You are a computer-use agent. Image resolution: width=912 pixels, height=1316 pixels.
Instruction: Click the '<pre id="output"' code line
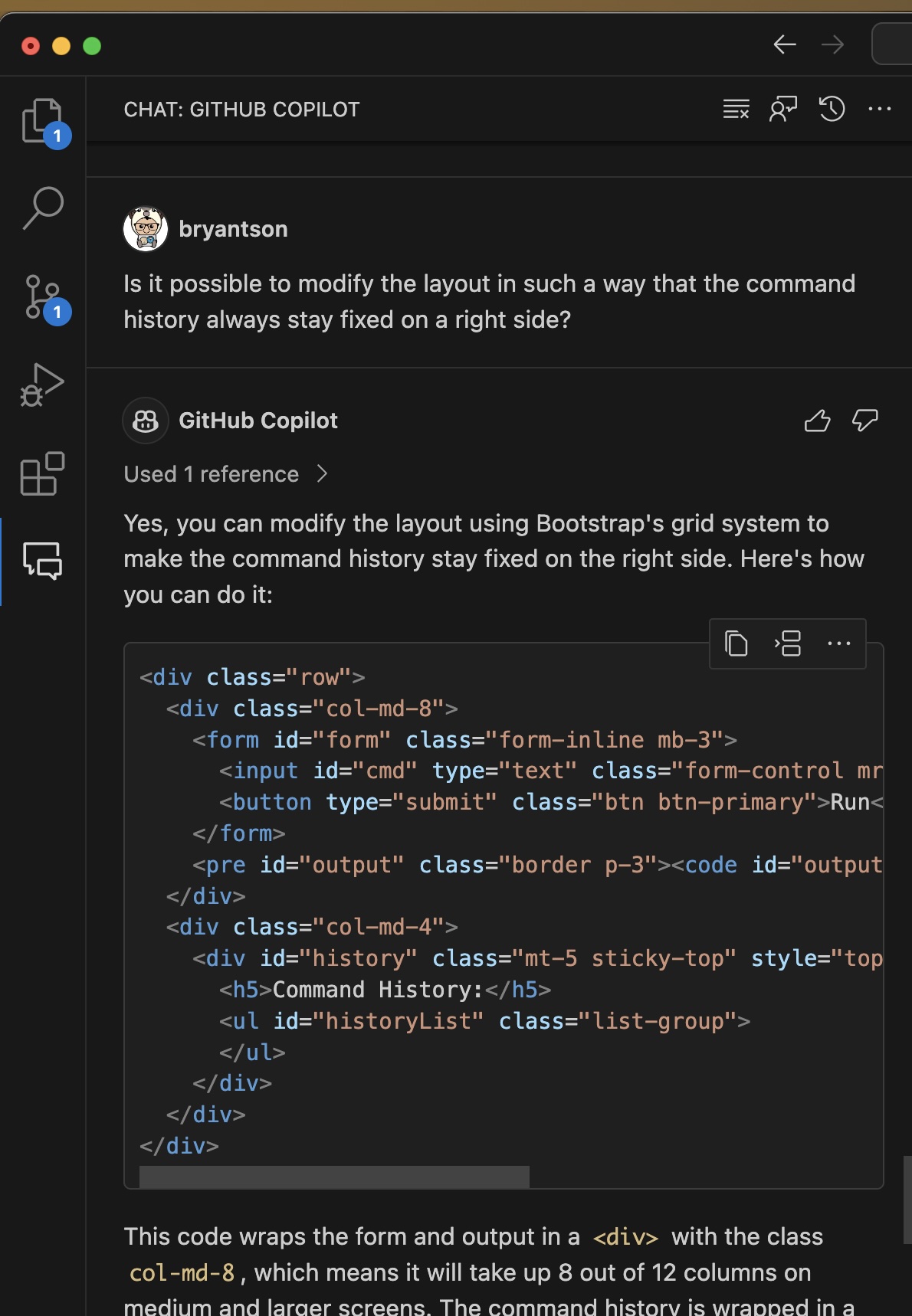click(537, 865)
